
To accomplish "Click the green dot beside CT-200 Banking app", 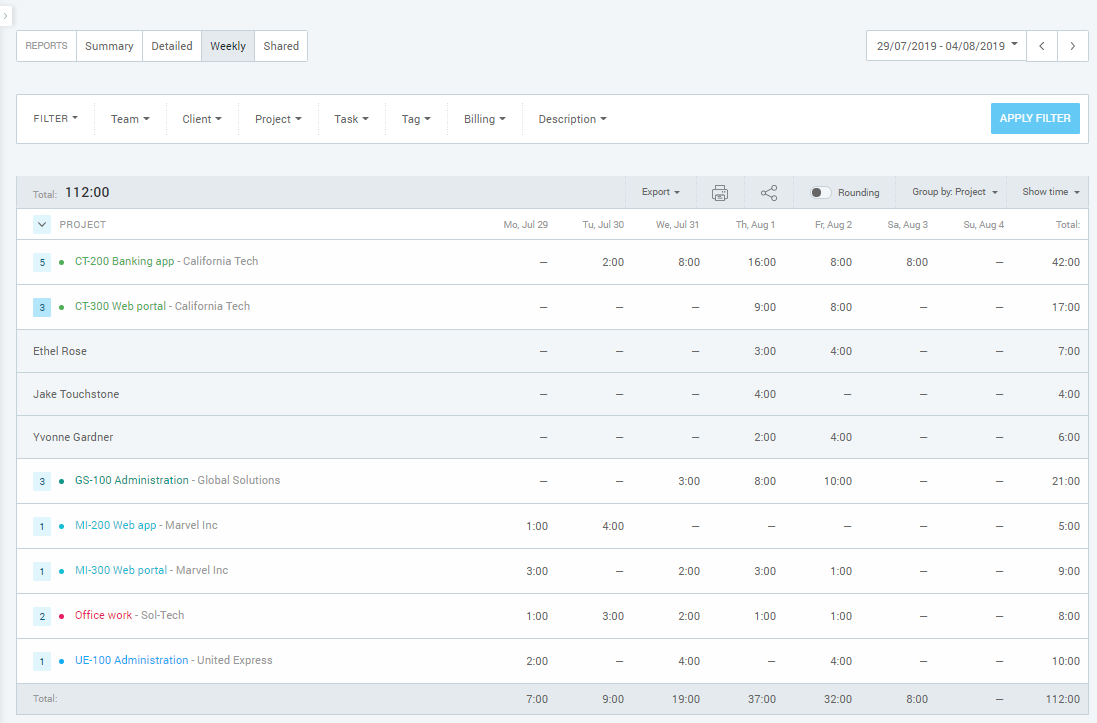I will point(62,262).
